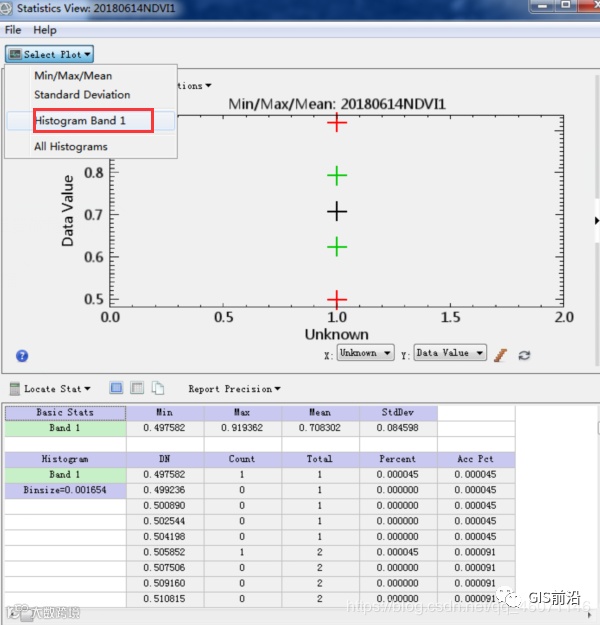This screenshot has height=625, width=600.
Task: Select DN value 0.504198 cell
Action: click(165, 537)
